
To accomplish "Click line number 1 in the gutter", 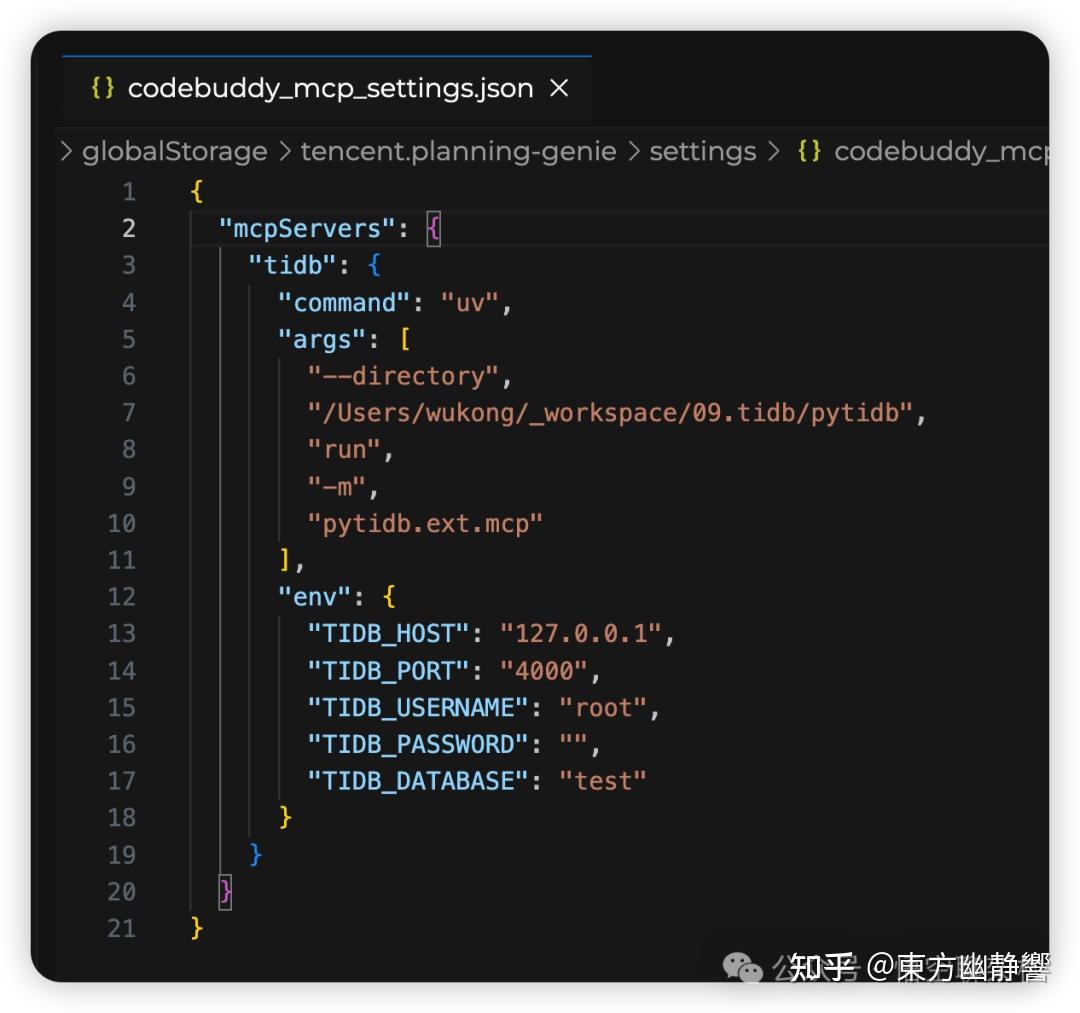I will tap(129, 191).
